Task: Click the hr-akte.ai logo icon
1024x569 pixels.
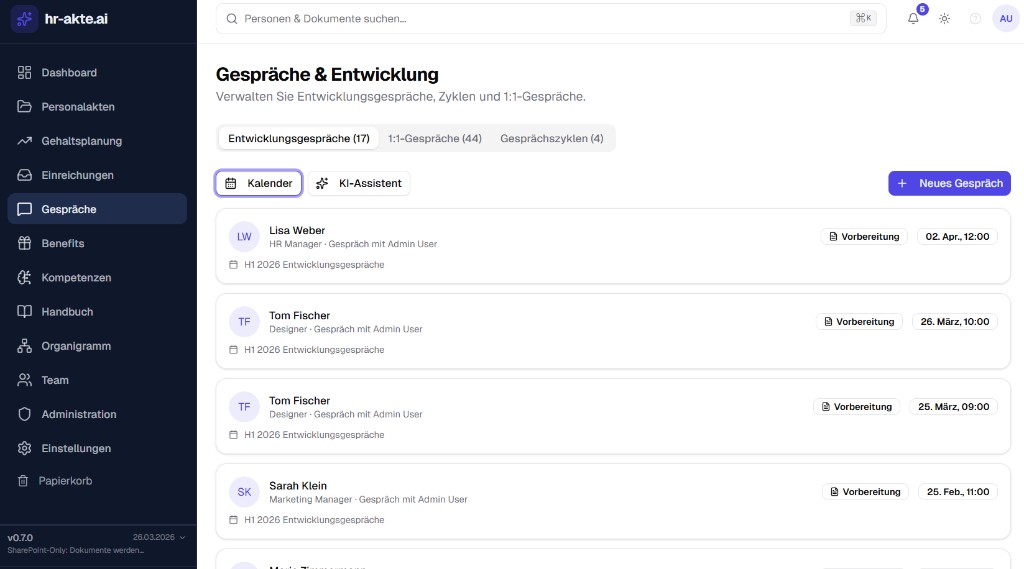Action: [24, 19]
